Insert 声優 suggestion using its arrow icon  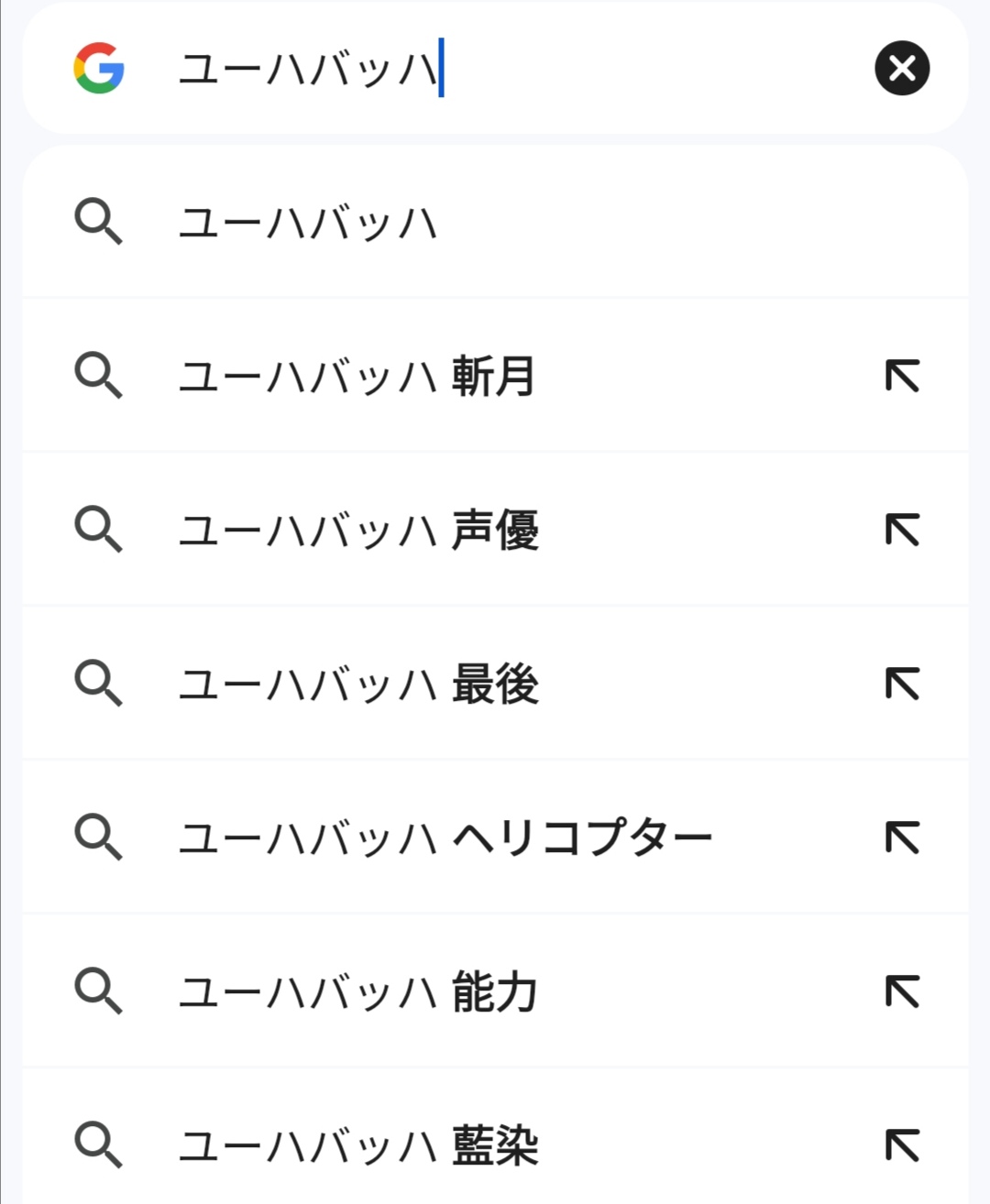click(x=902, y=530)
